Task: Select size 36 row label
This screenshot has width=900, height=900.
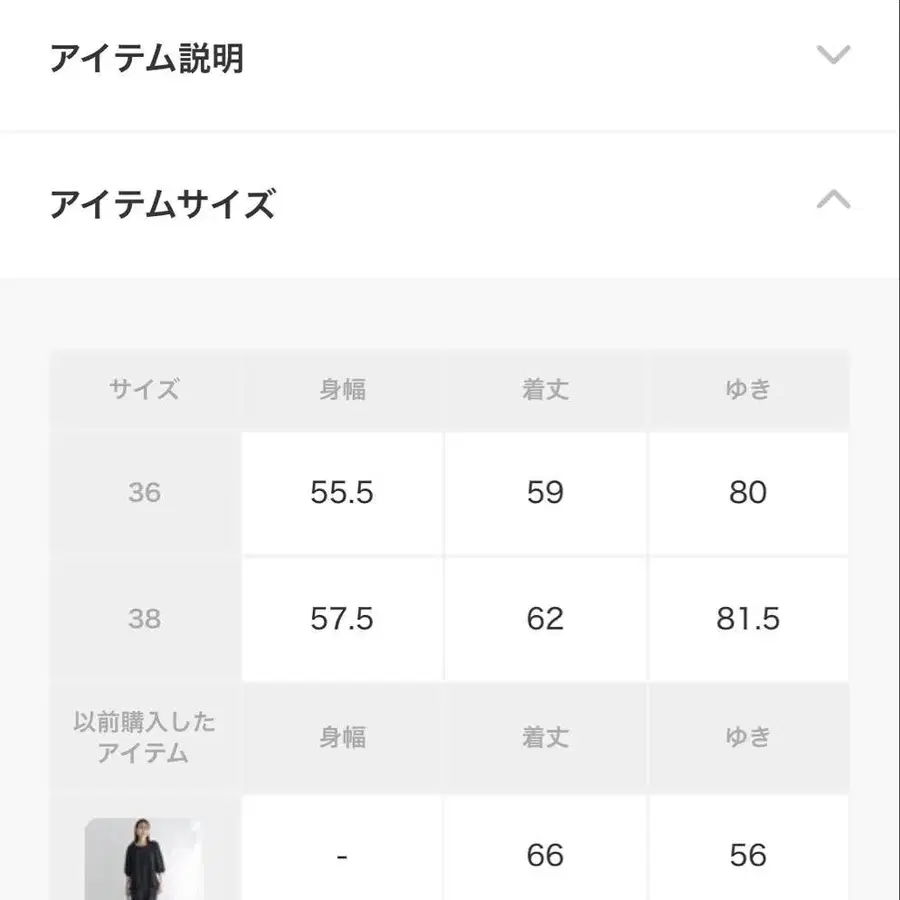Action: [x=145, y=492]
